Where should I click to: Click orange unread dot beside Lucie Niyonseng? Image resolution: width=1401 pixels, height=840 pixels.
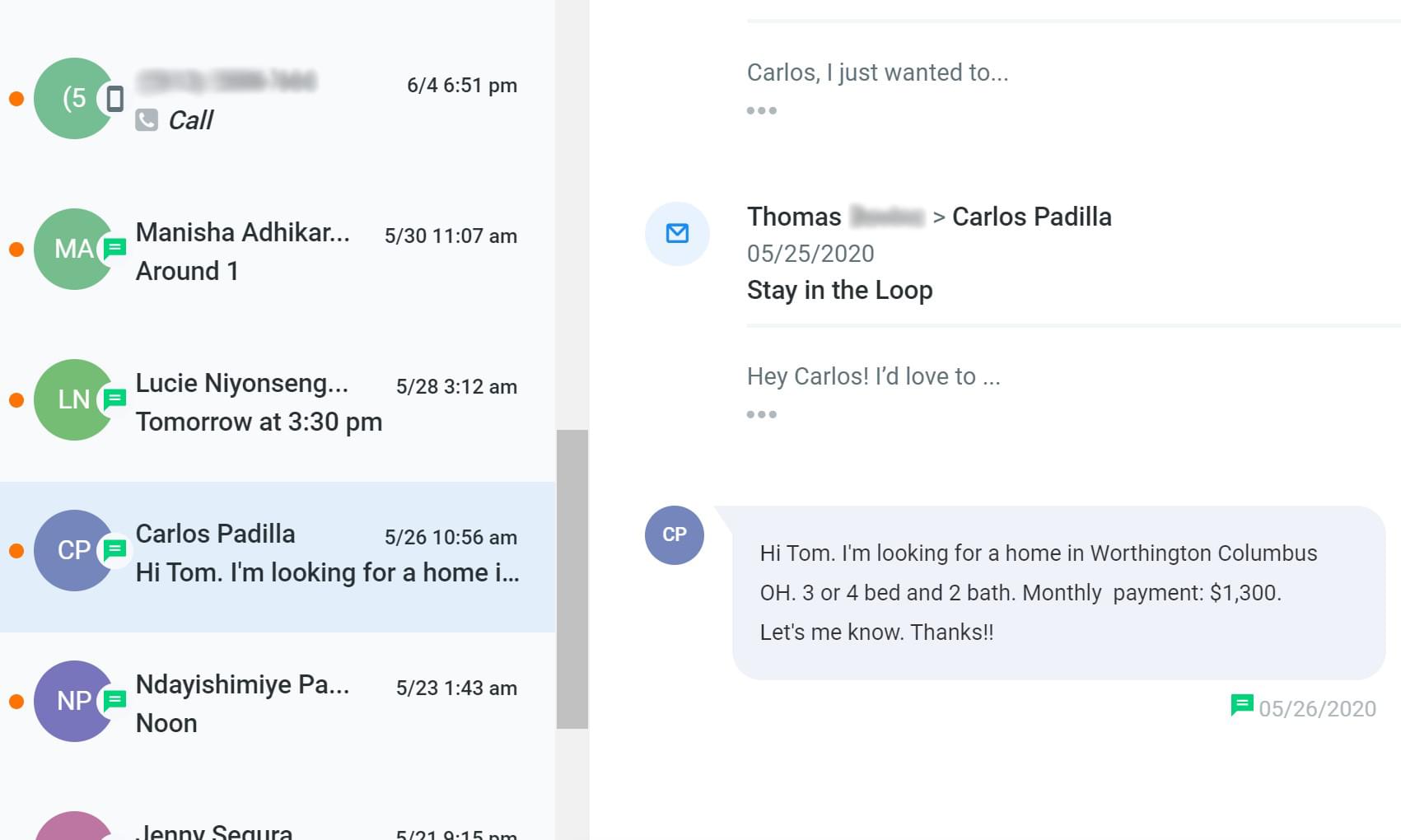(16, 400)
